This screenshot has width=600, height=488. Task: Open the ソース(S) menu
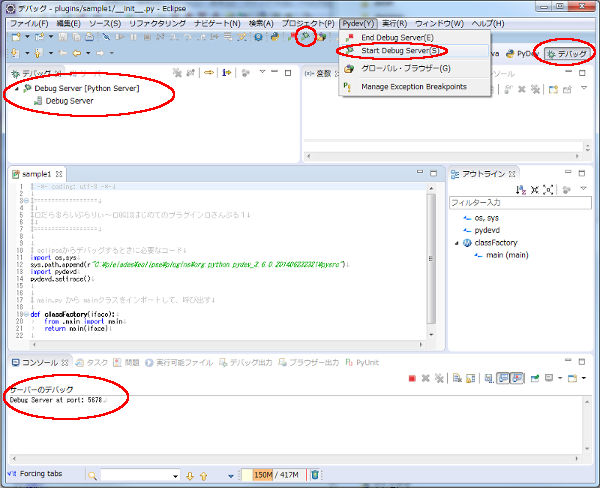coord(104,23)
